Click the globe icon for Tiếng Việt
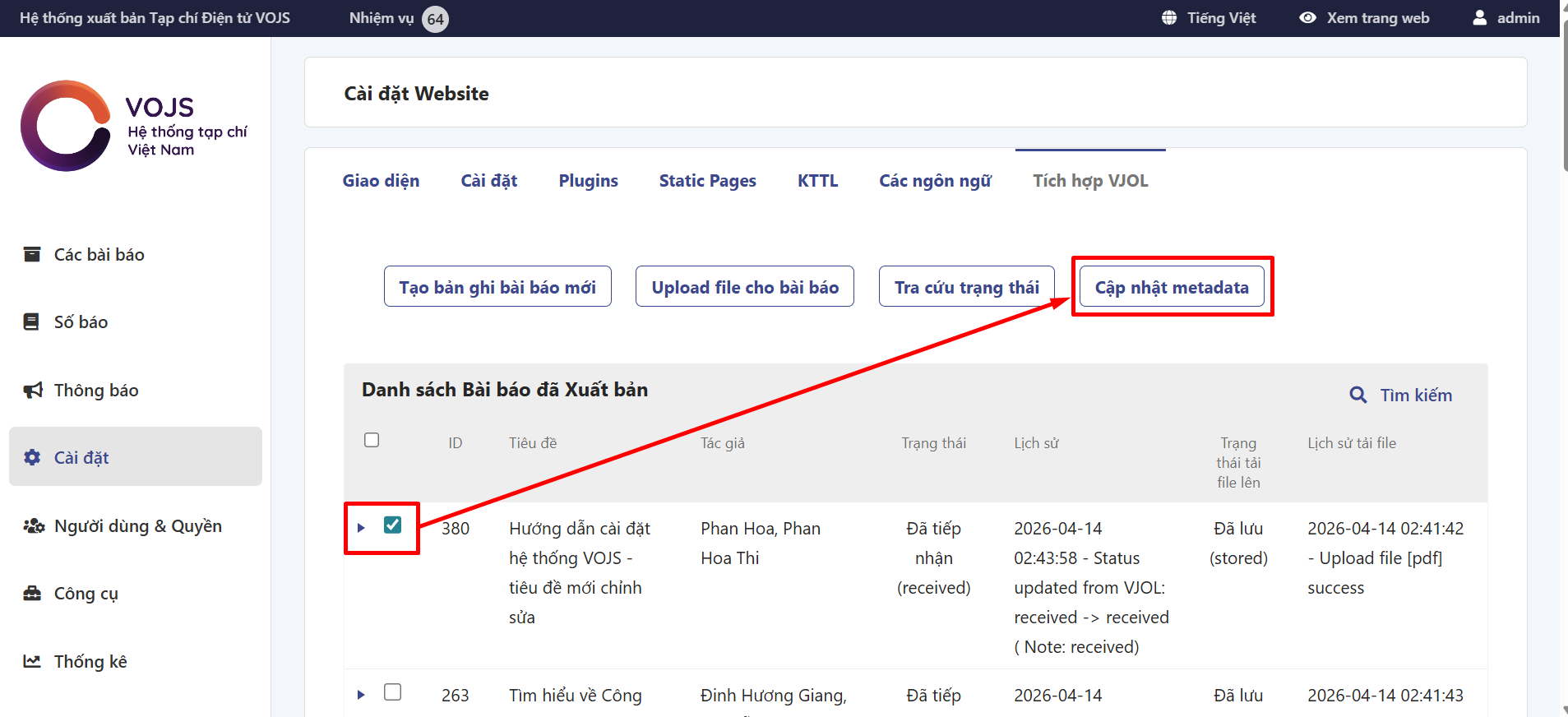 [x=1169, y=17]
